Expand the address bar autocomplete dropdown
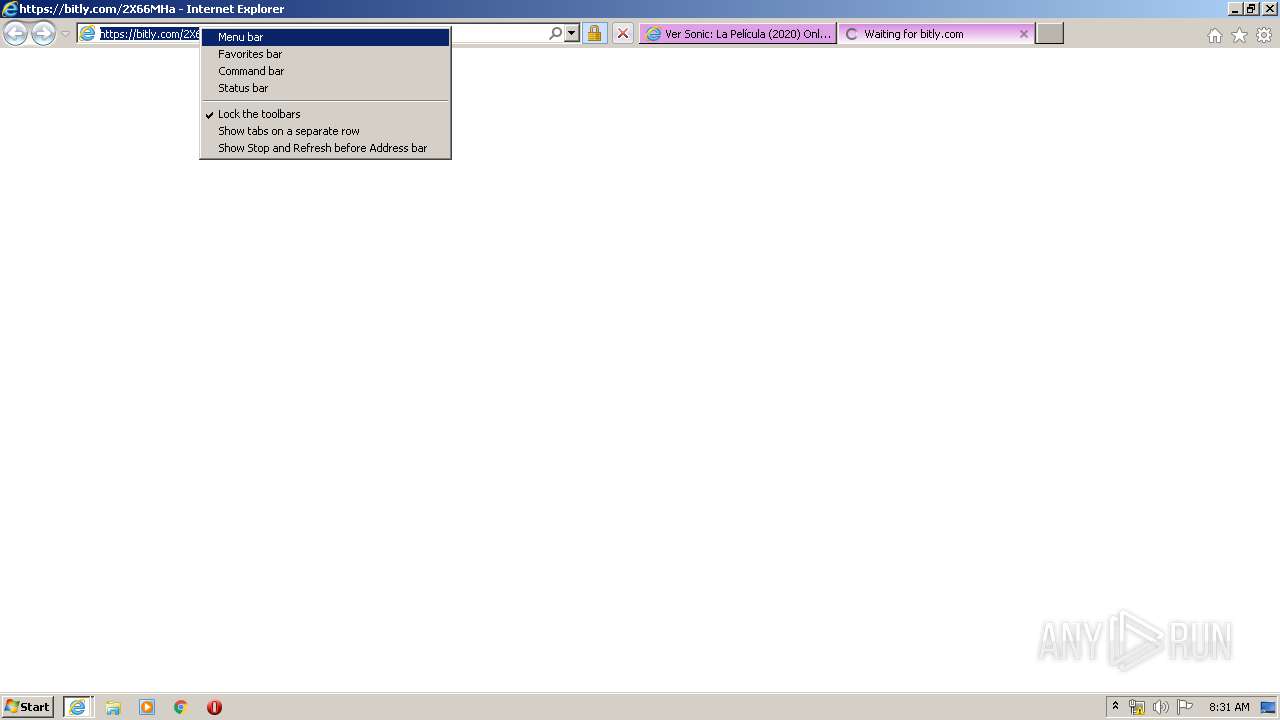The height and width of the screenshot is (720, 1280). 572,33
